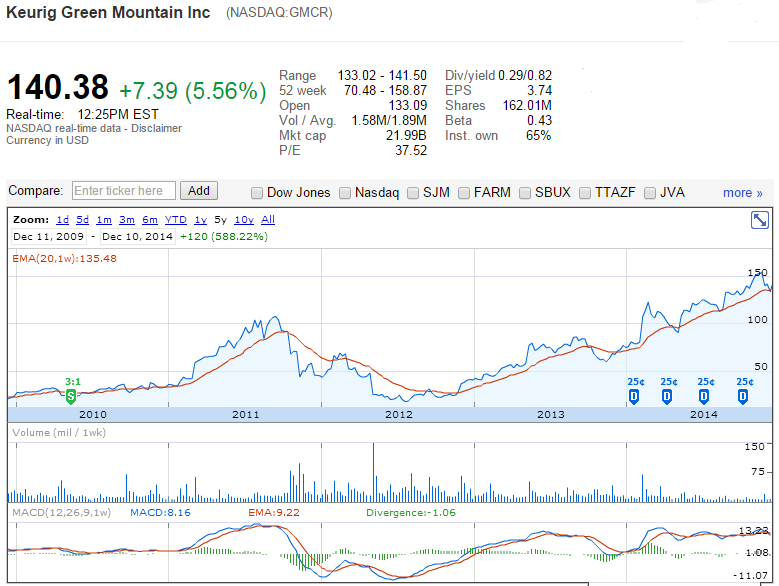The height and width of the screenshot is (586, 779).
Task: Switch chart zoom to 1m
Action: (104, 220)
